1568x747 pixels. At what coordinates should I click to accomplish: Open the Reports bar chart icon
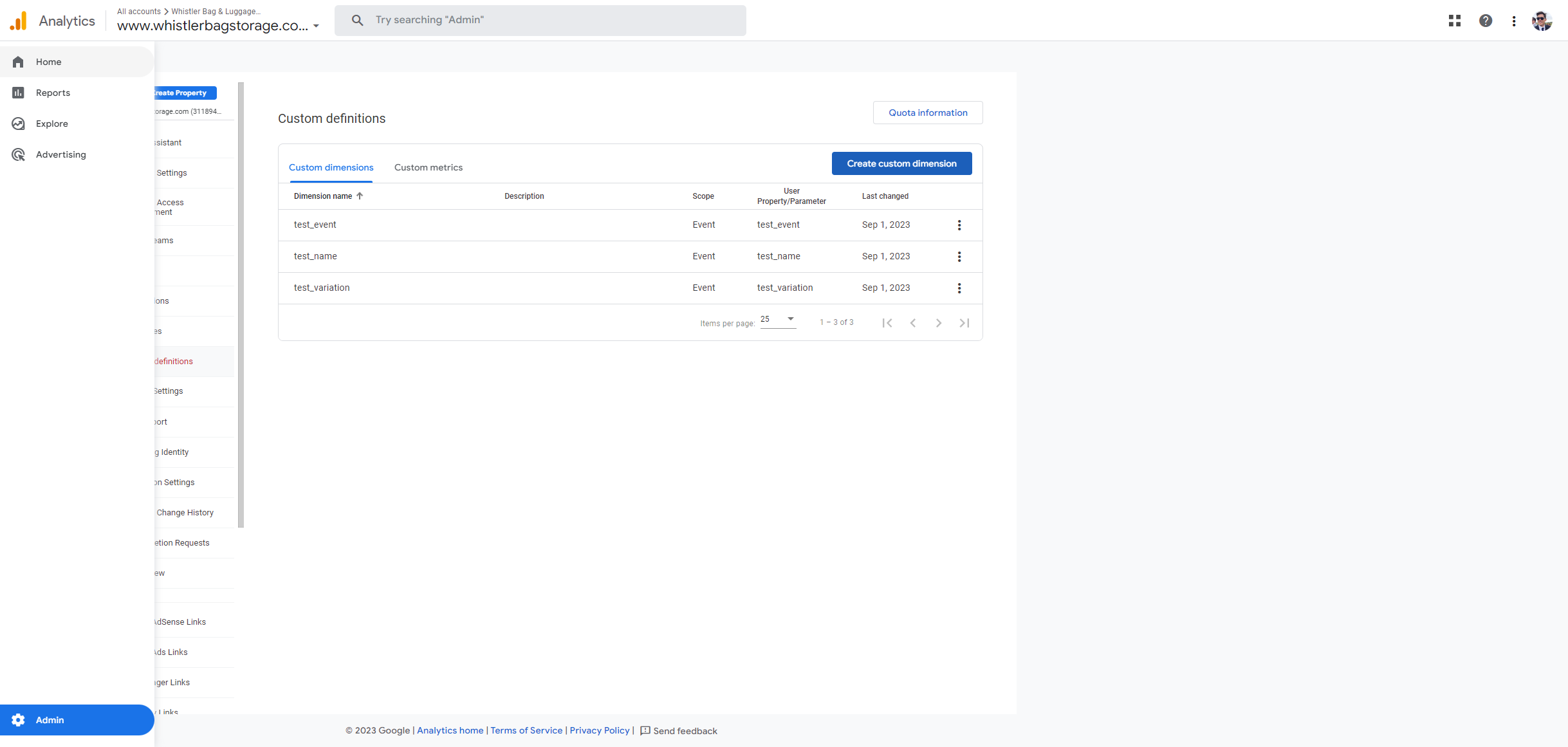click(18, 93)
